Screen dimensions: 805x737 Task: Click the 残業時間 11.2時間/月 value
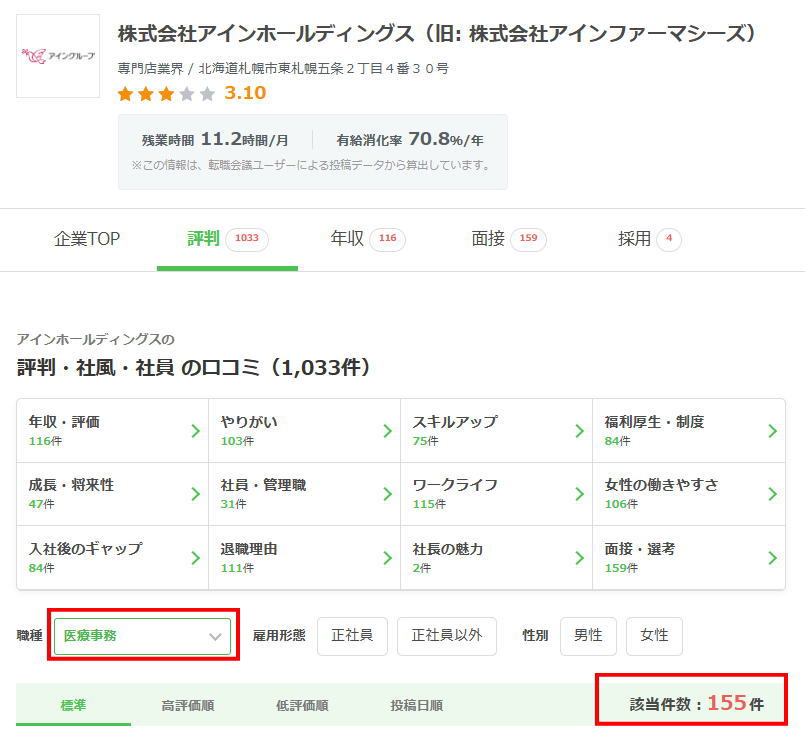215,140
